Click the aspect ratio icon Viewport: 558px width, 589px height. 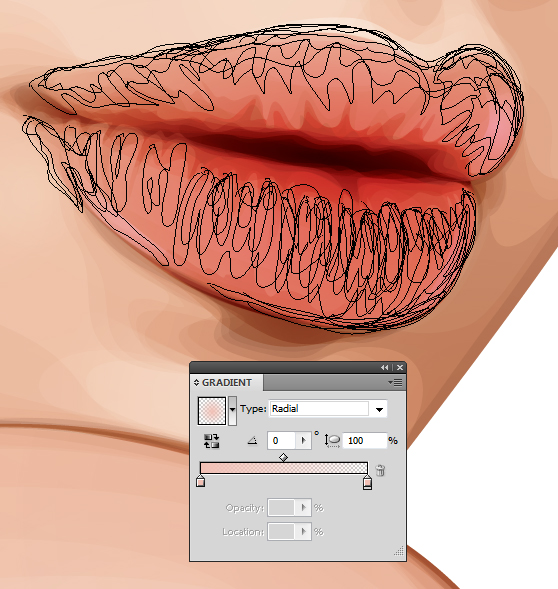pos(333,441)
